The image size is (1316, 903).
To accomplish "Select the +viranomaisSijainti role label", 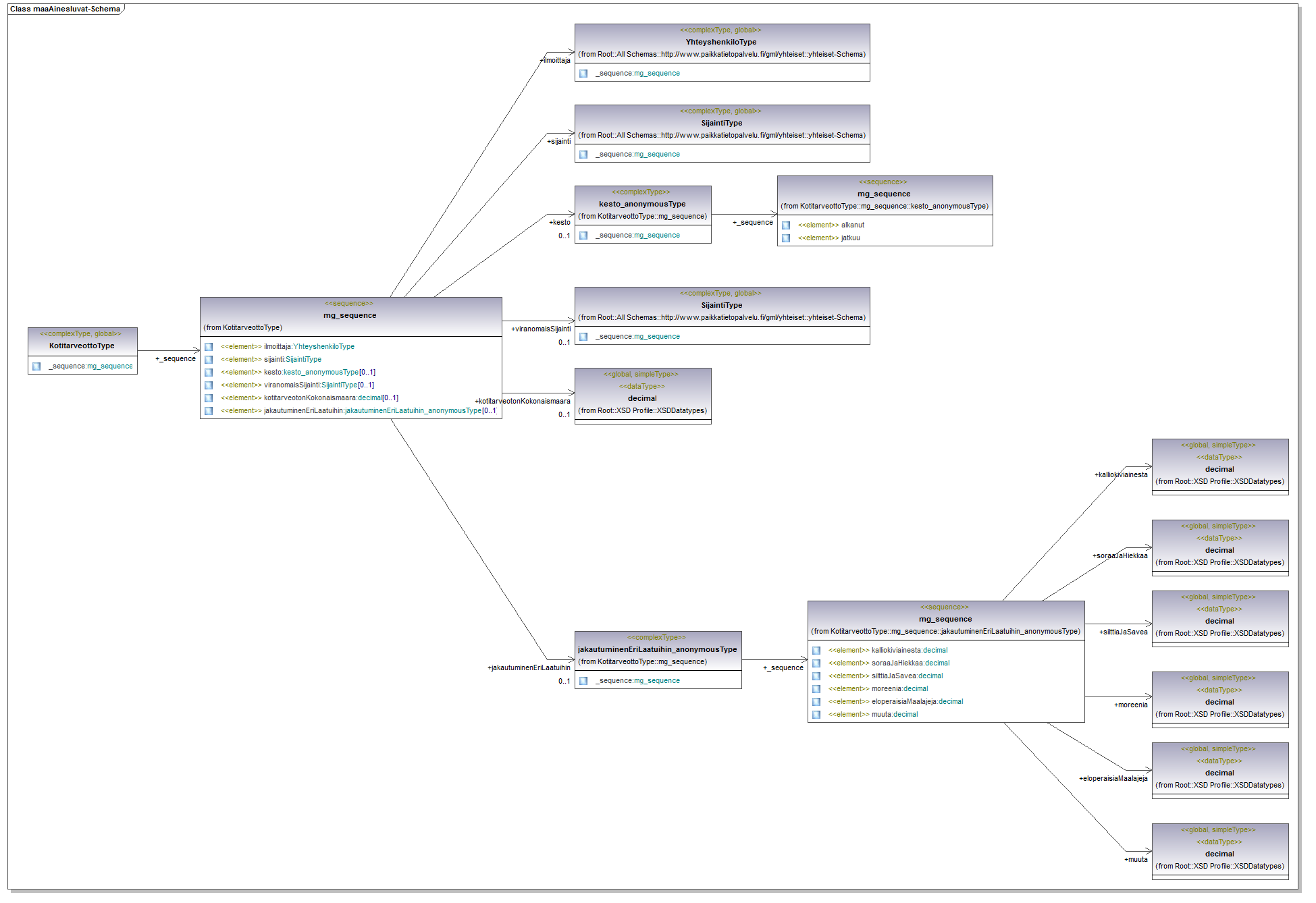I will [x=541, y=329].
